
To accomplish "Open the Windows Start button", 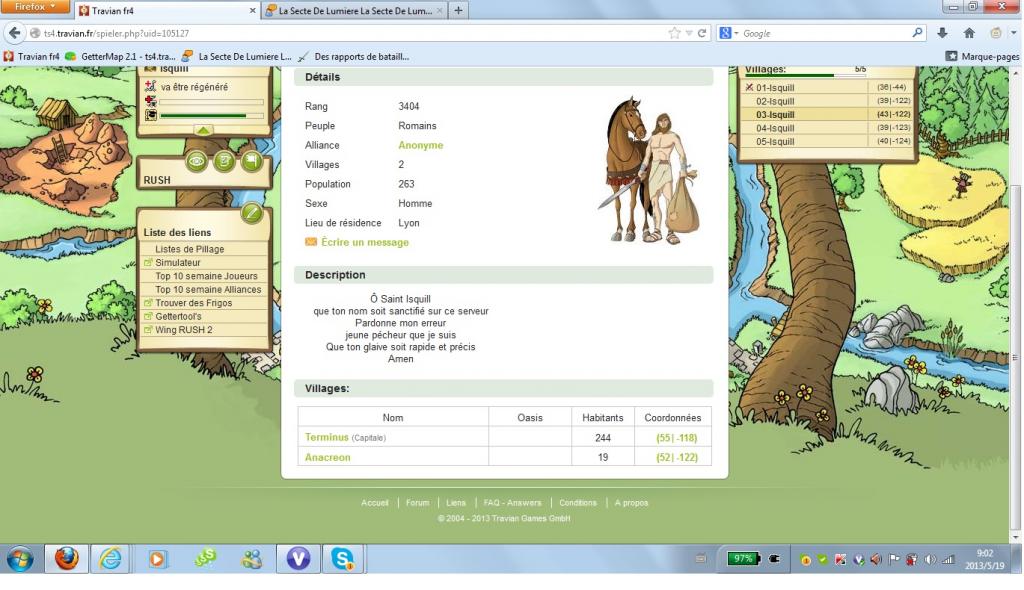I will click(x=20, y=559).
